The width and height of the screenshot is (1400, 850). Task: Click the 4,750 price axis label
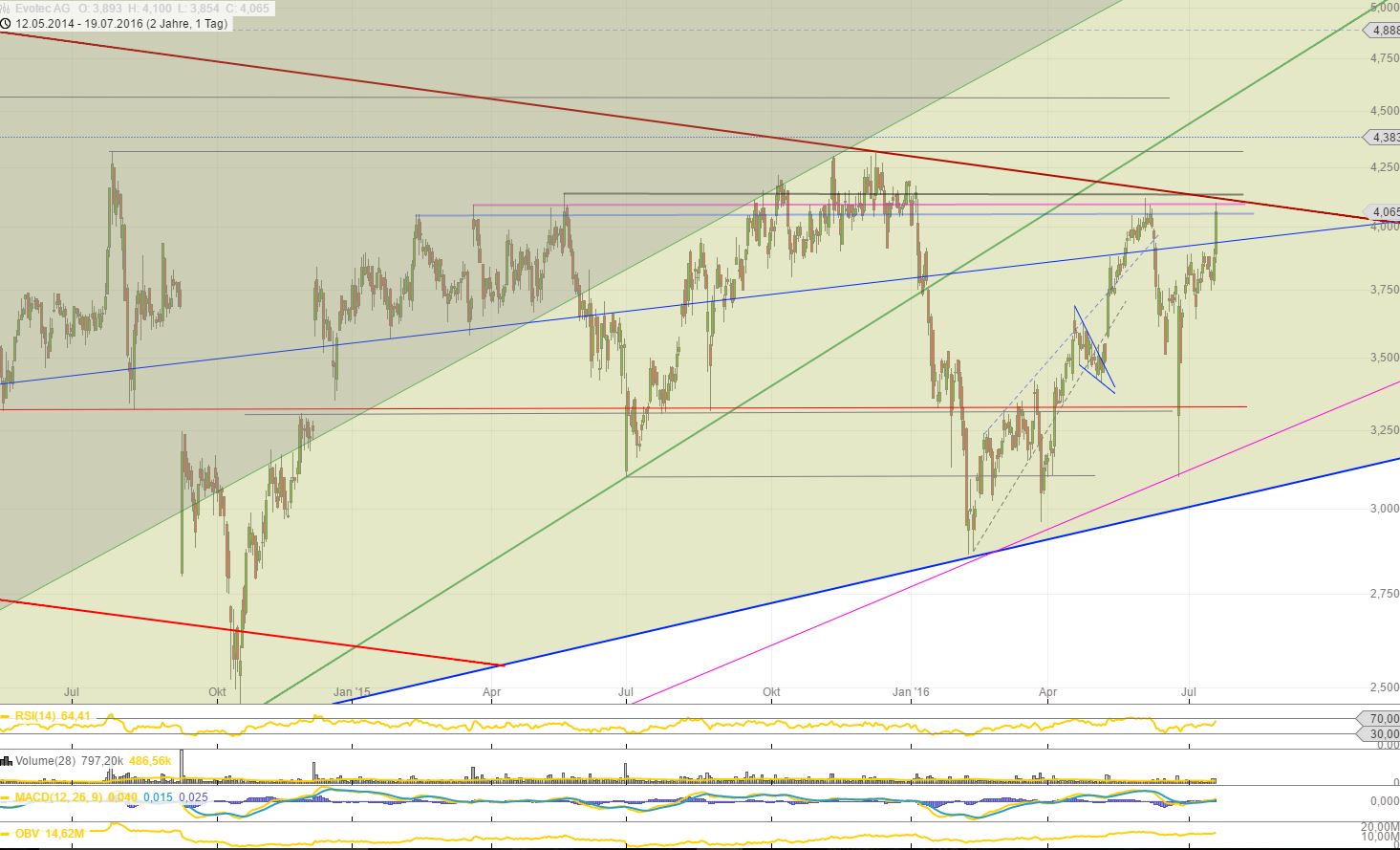pos(1385,59)
